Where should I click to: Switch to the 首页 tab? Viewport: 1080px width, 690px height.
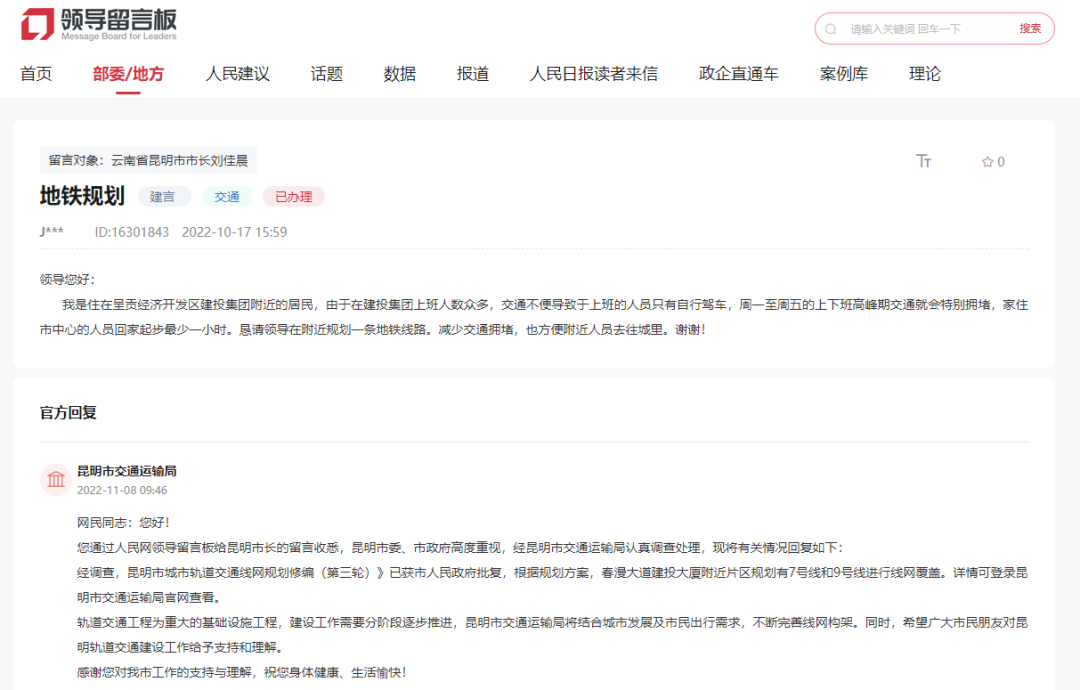tap(35, 72)
